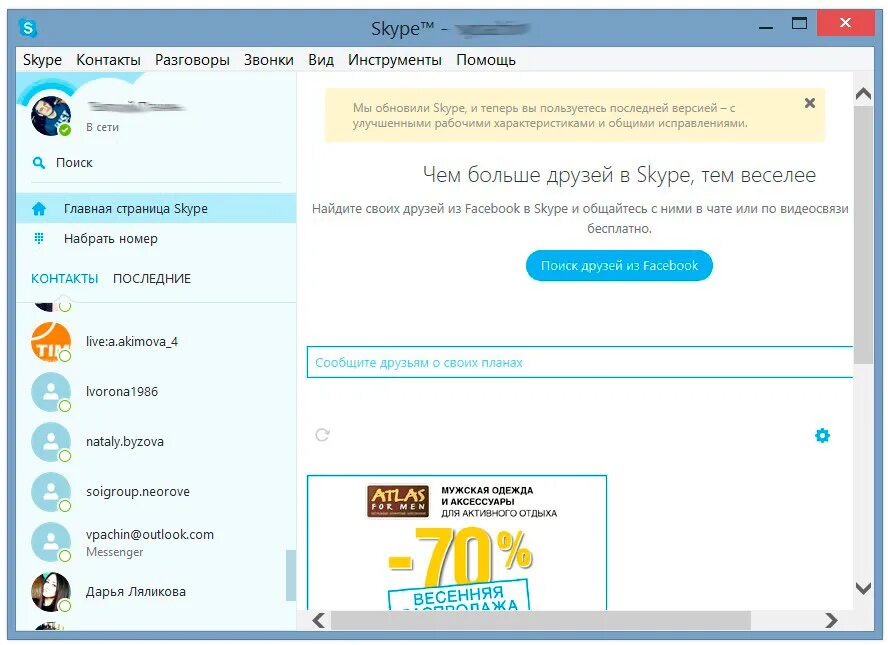Switch to the КОНТАКТЫ tab
The width and height of the screenshot is (888, 645).
[65, 279]
